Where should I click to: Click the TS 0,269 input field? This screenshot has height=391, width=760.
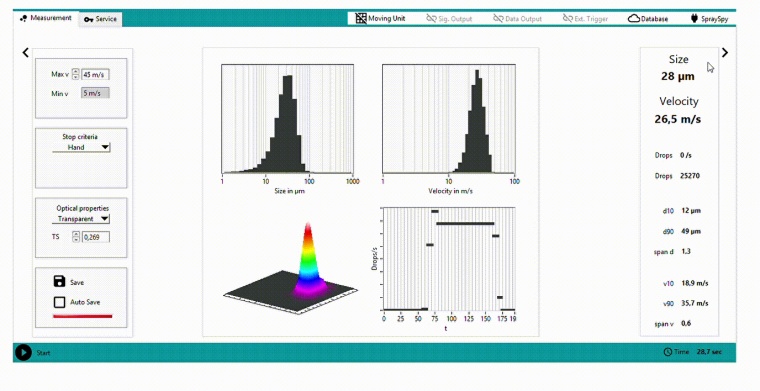[x=95, y=237]
